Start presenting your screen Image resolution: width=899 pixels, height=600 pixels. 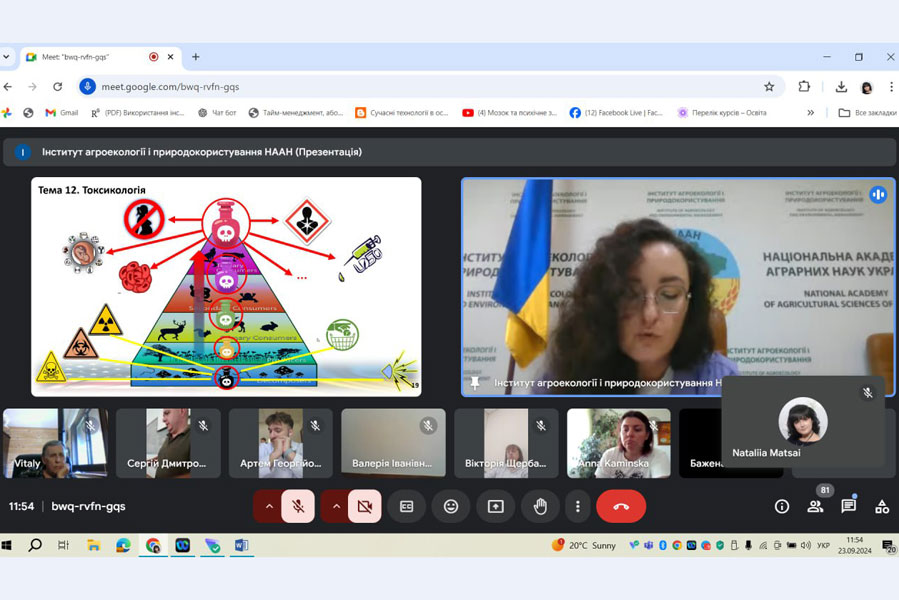pos(495,507)
